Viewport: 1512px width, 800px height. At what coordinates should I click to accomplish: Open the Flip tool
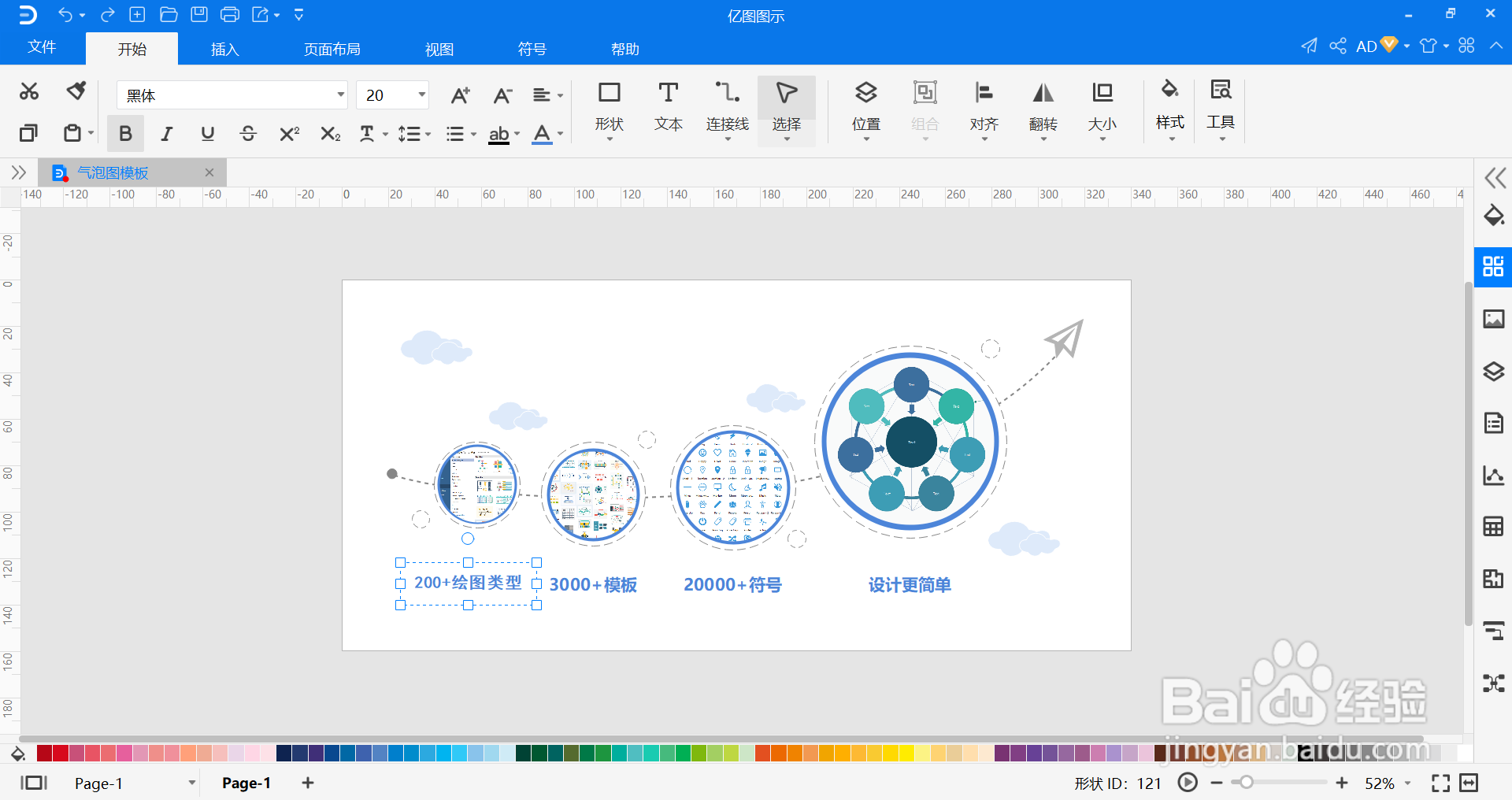[1043, 109]
